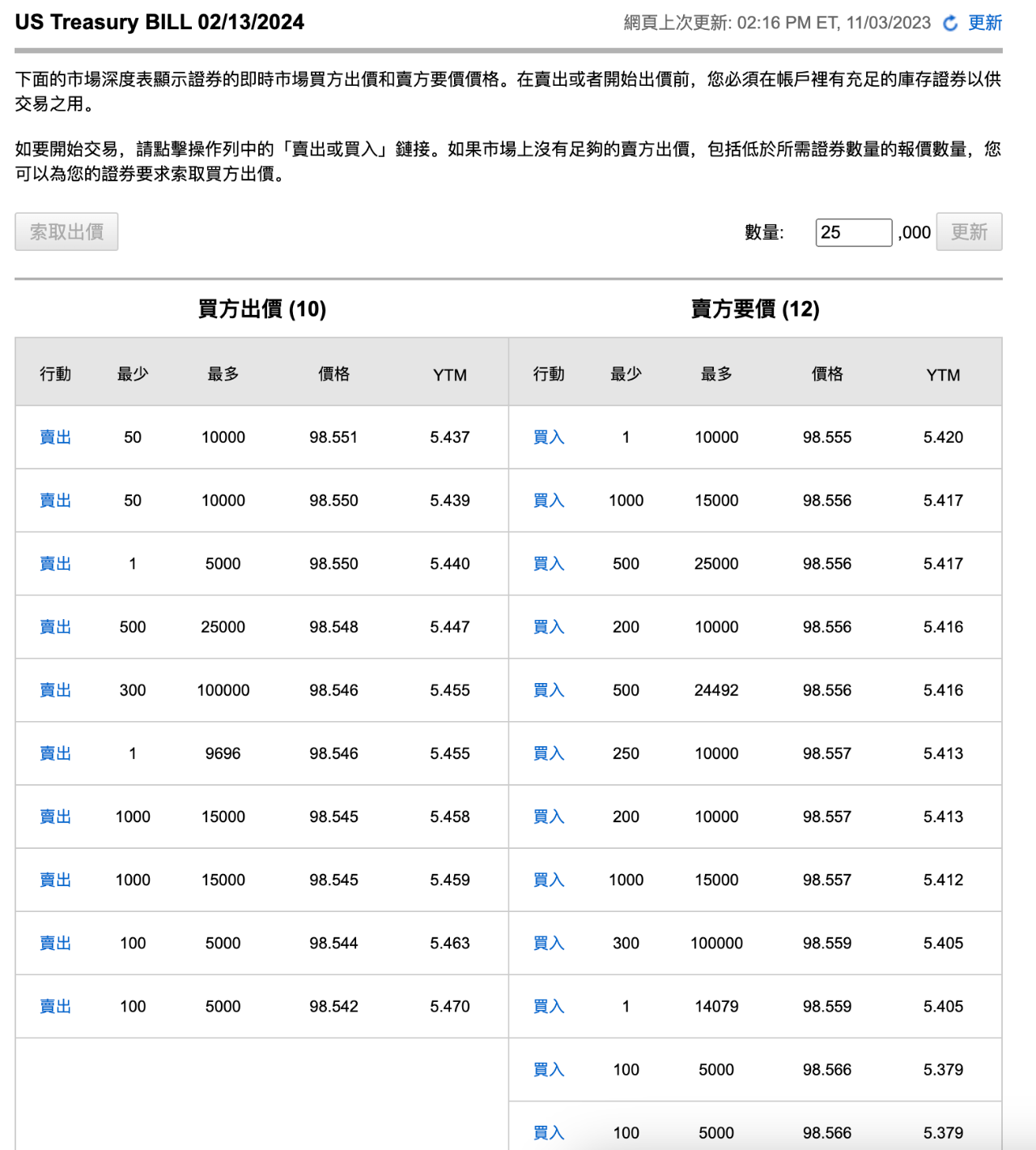1036x1150 pixels.
Task: Click 賣出 on bid with YTM 5.470
Action: point(54,1006)
